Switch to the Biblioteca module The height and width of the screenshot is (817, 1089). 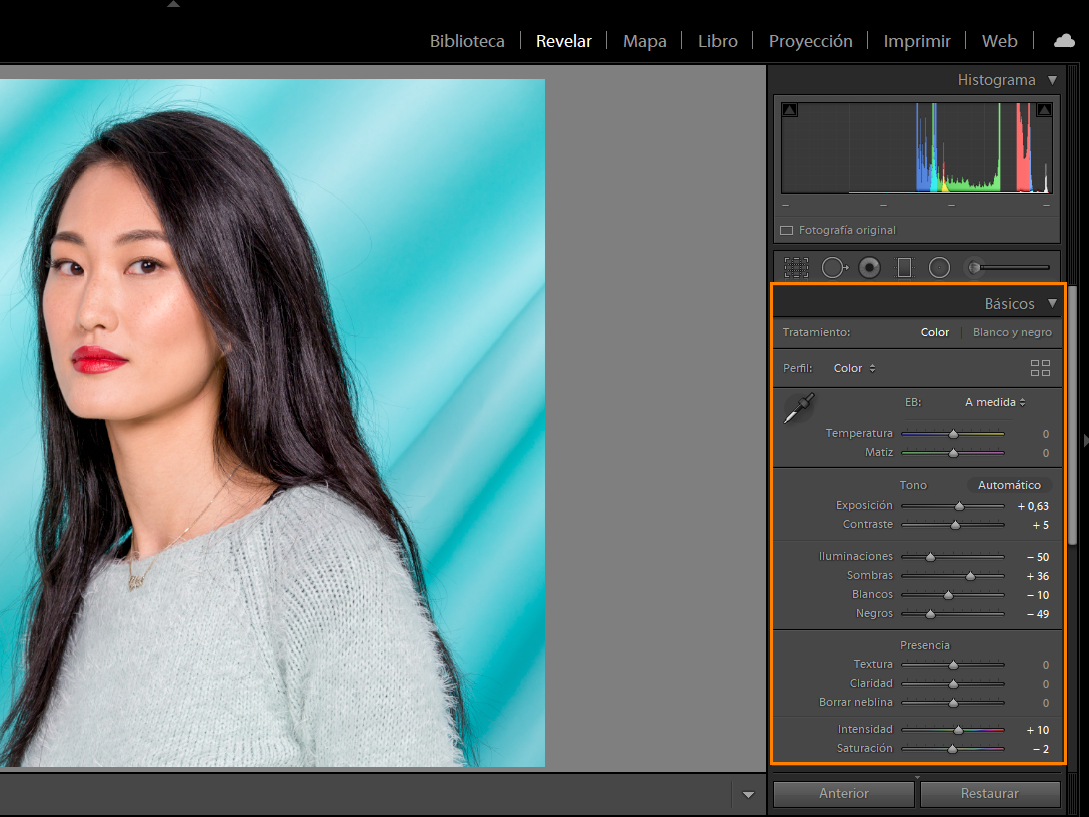pos(467,41)
